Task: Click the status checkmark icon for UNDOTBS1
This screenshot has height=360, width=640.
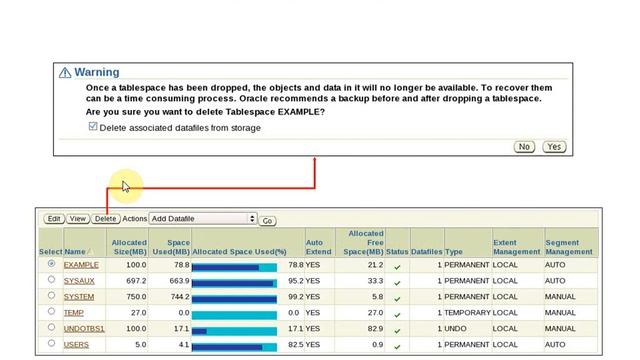Action: click(397, 331)
